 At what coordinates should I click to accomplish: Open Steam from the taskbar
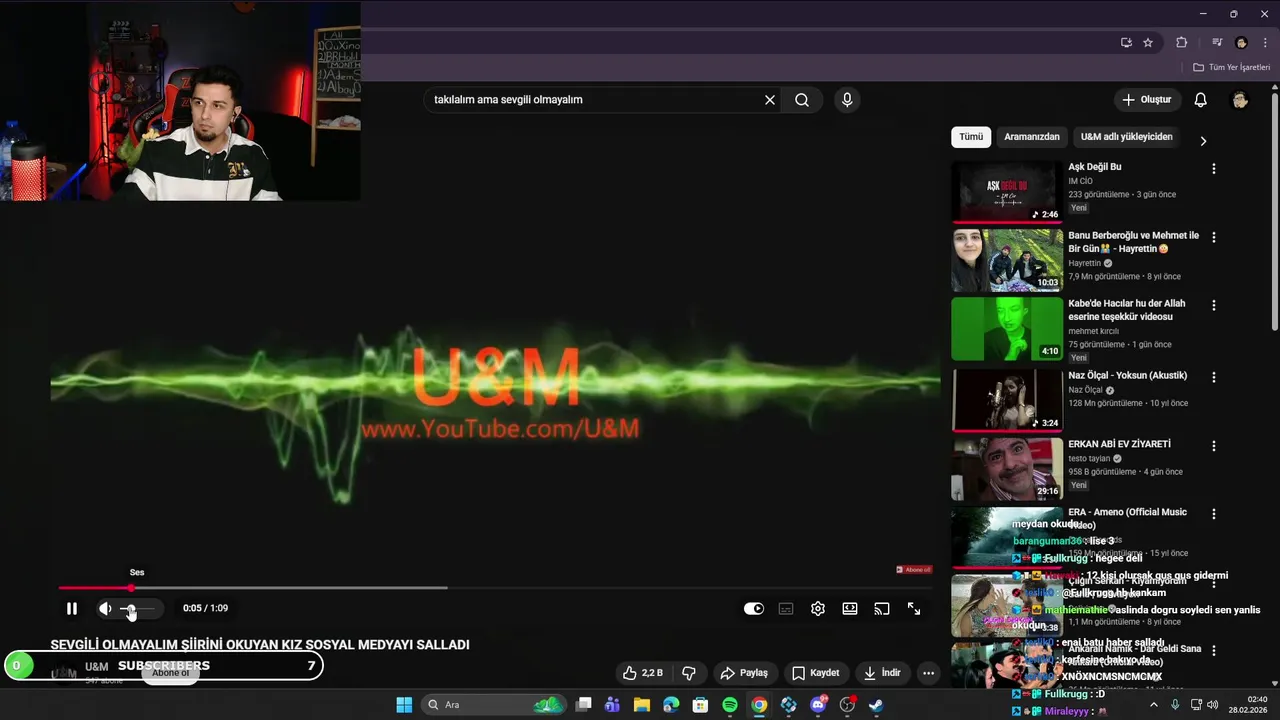(x=876, y=705)
